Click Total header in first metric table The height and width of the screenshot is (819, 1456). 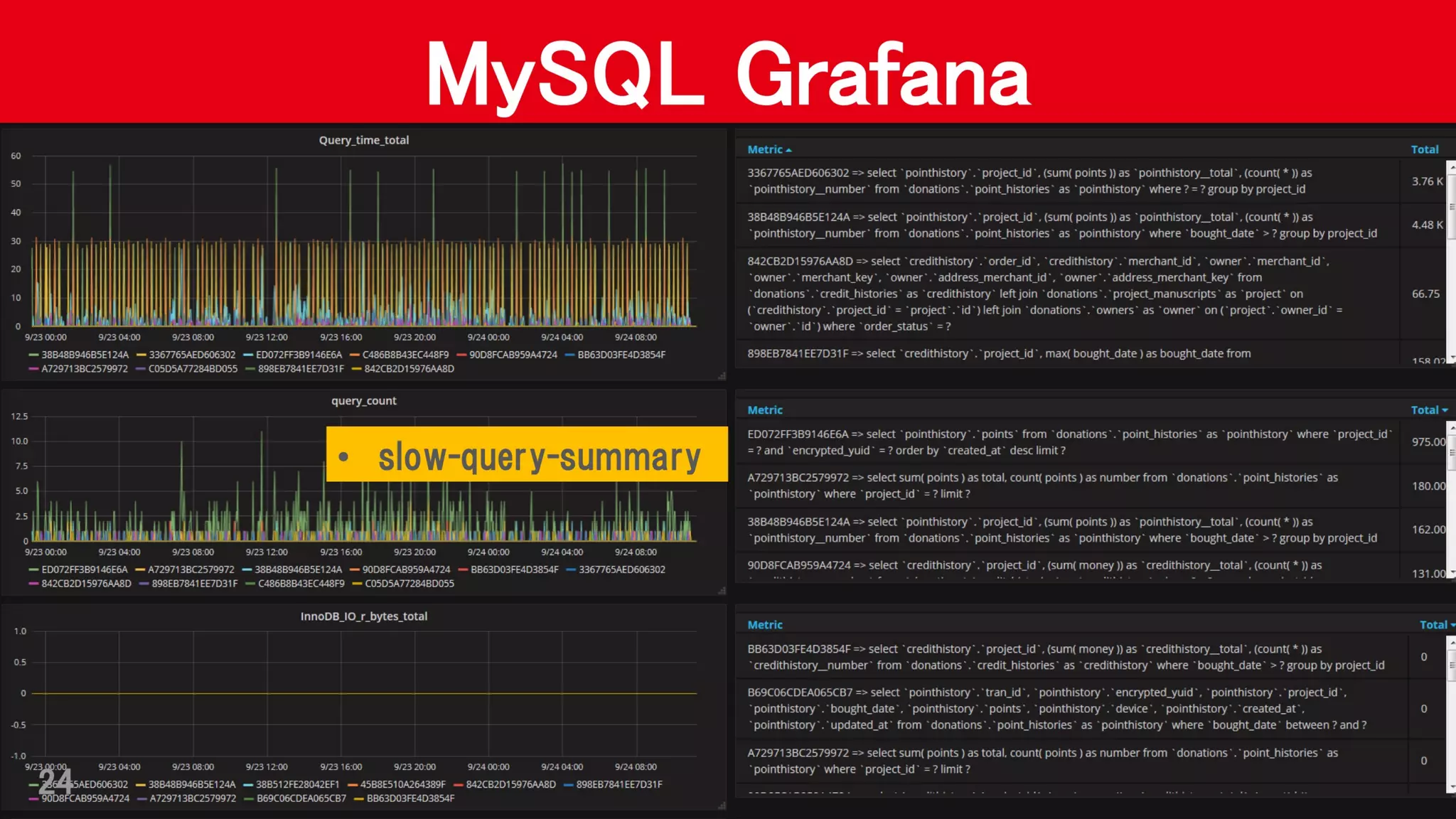pyautogui.click(x=1424, y=149)
